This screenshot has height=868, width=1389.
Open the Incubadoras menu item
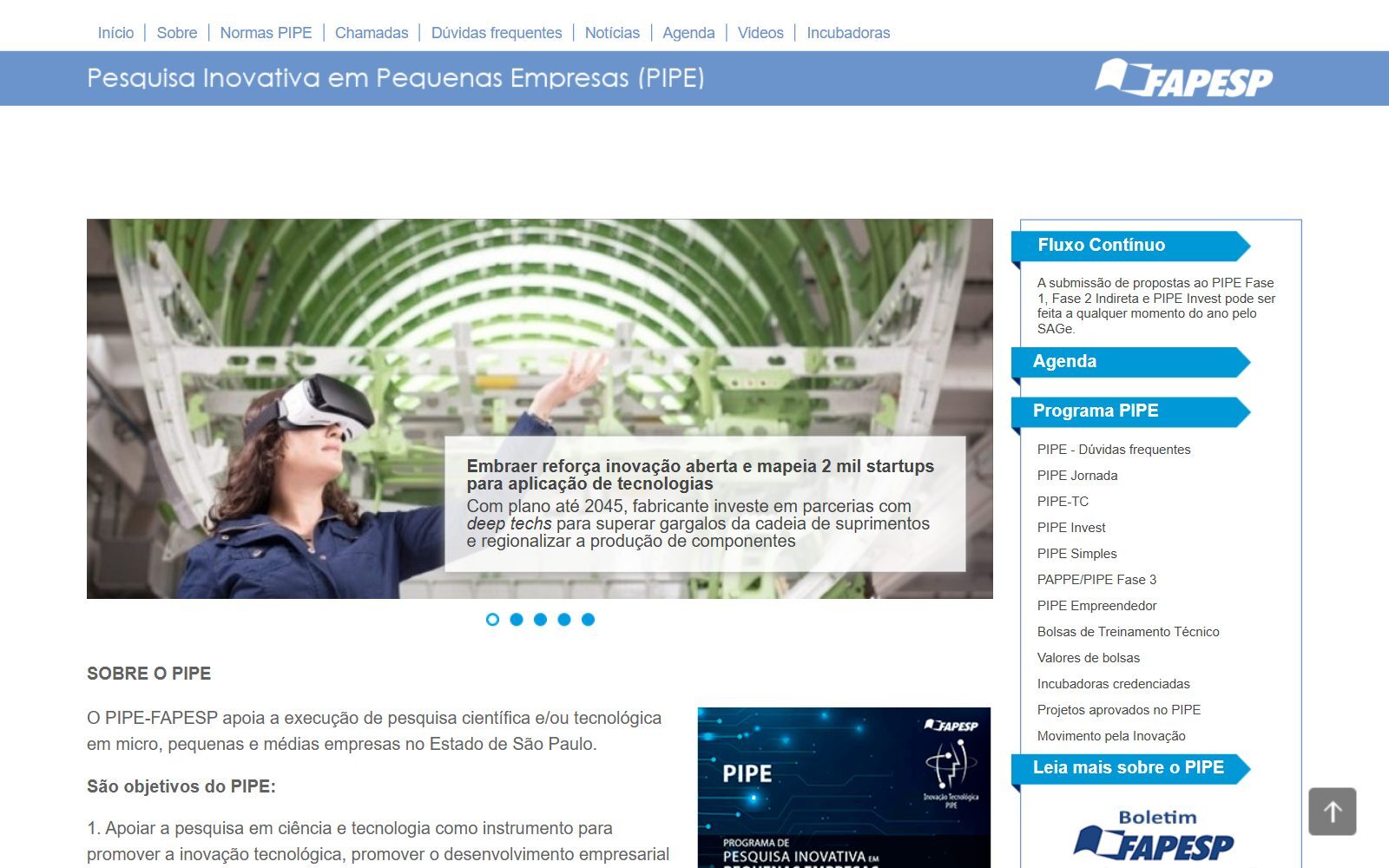coord(848,33)
